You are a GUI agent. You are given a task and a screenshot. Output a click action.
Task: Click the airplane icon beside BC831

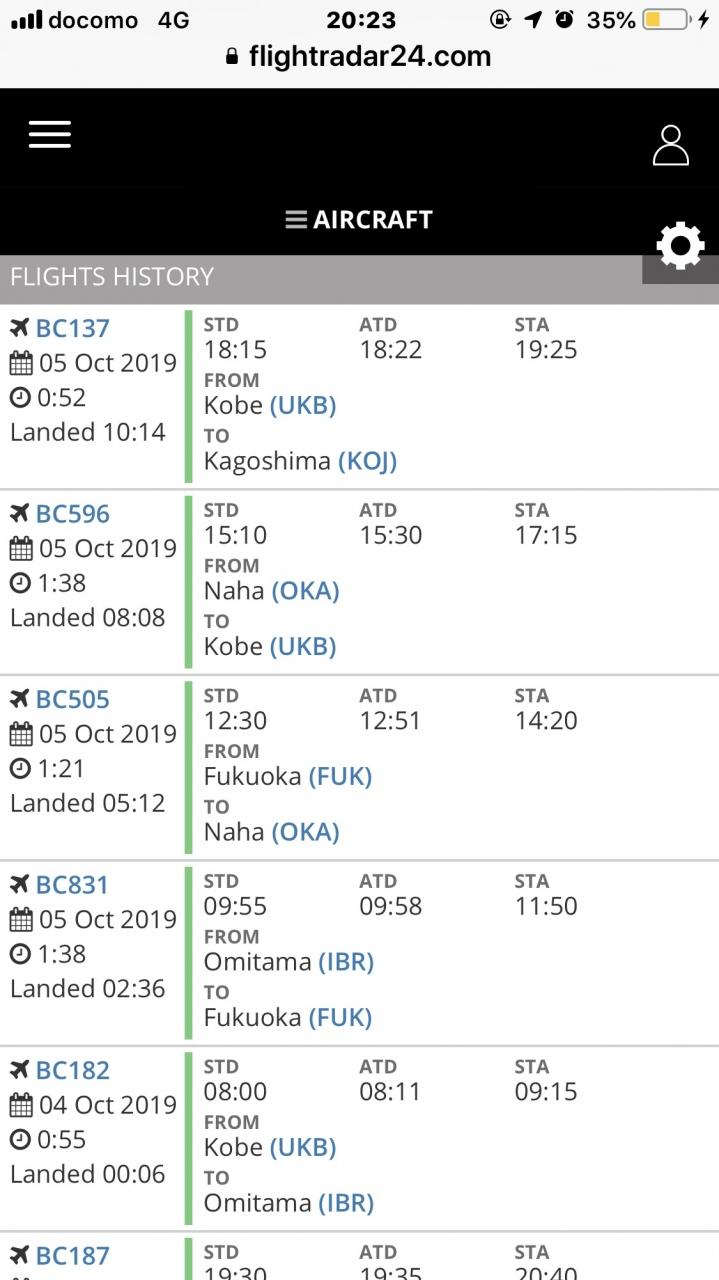(20, 884)
